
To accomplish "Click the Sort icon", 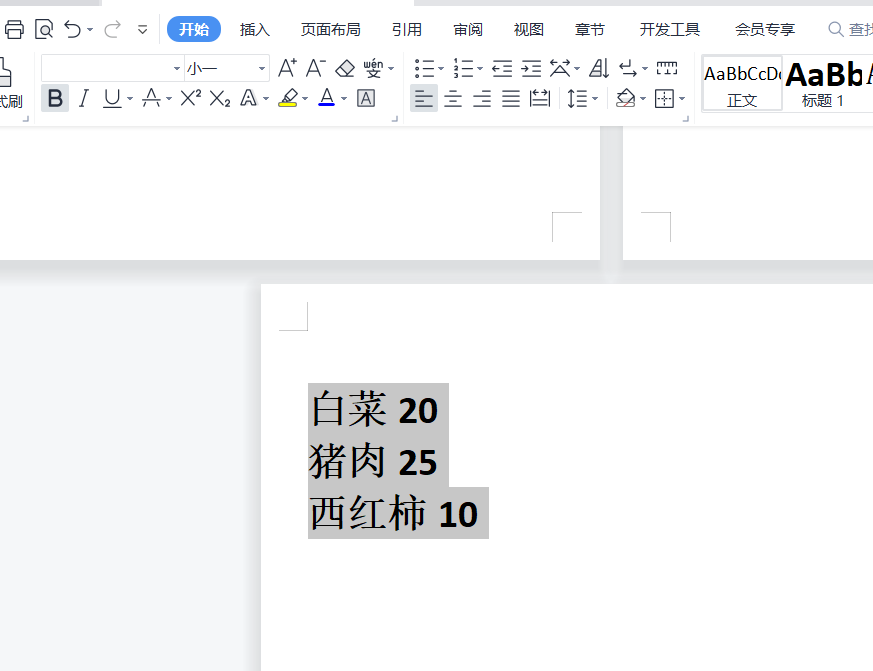I will click(x=599, y=68).
